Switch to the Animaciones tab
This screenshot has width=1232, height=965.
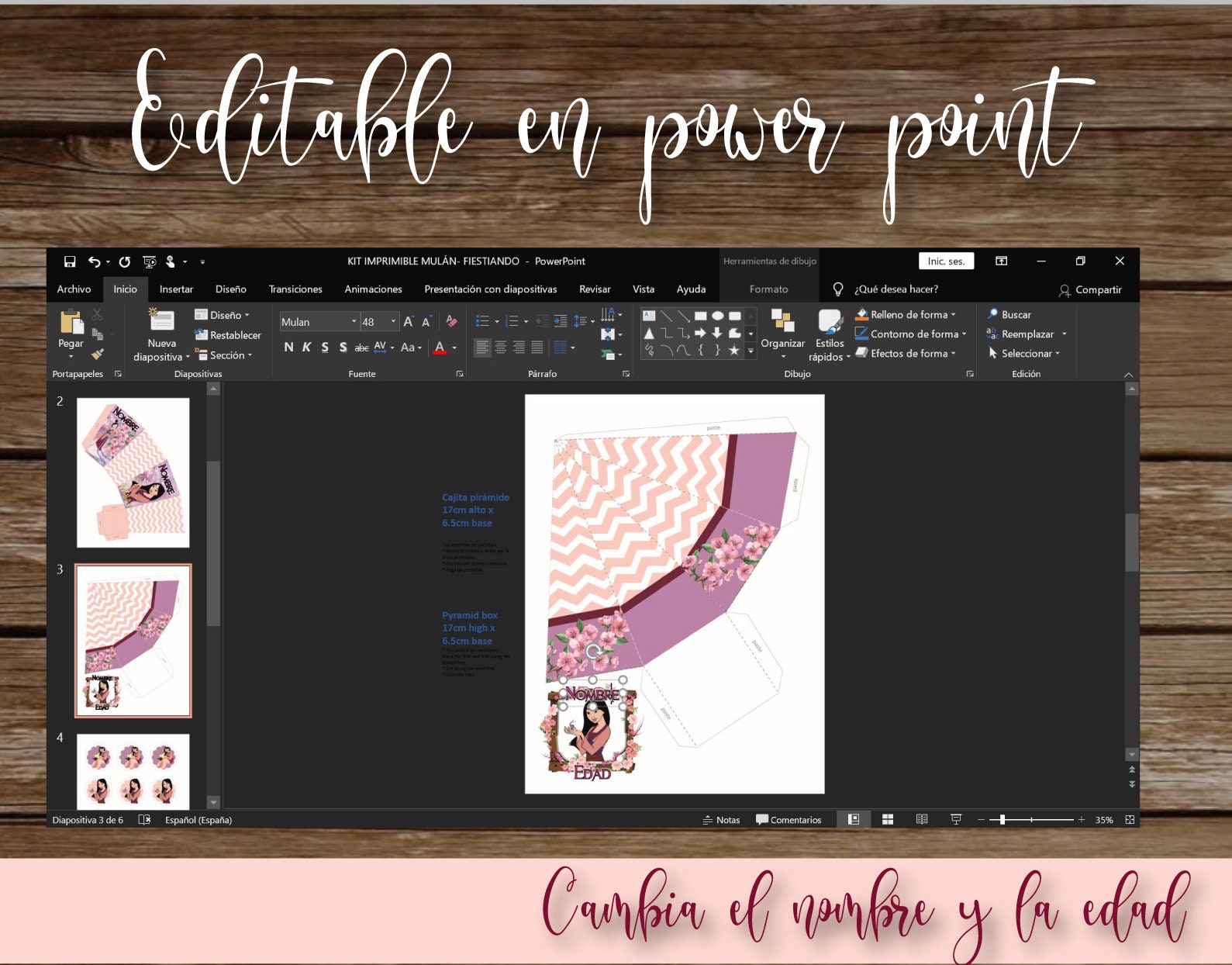tap(373, 289)
